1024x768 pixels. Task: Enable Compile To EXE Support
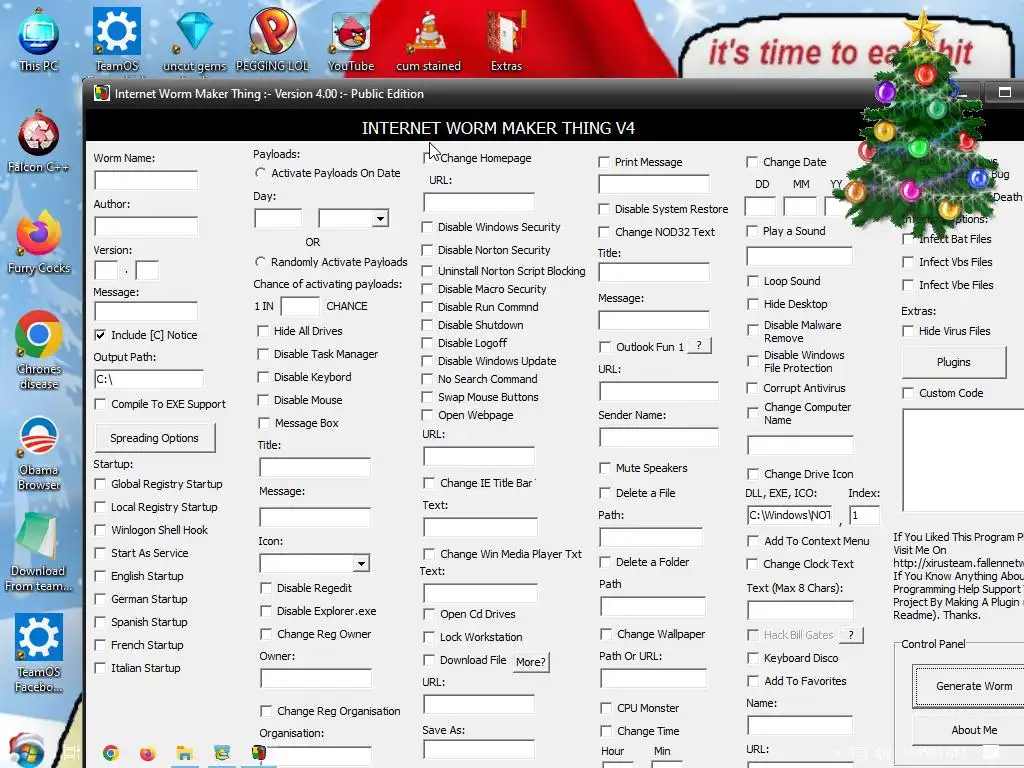[100, 404]
